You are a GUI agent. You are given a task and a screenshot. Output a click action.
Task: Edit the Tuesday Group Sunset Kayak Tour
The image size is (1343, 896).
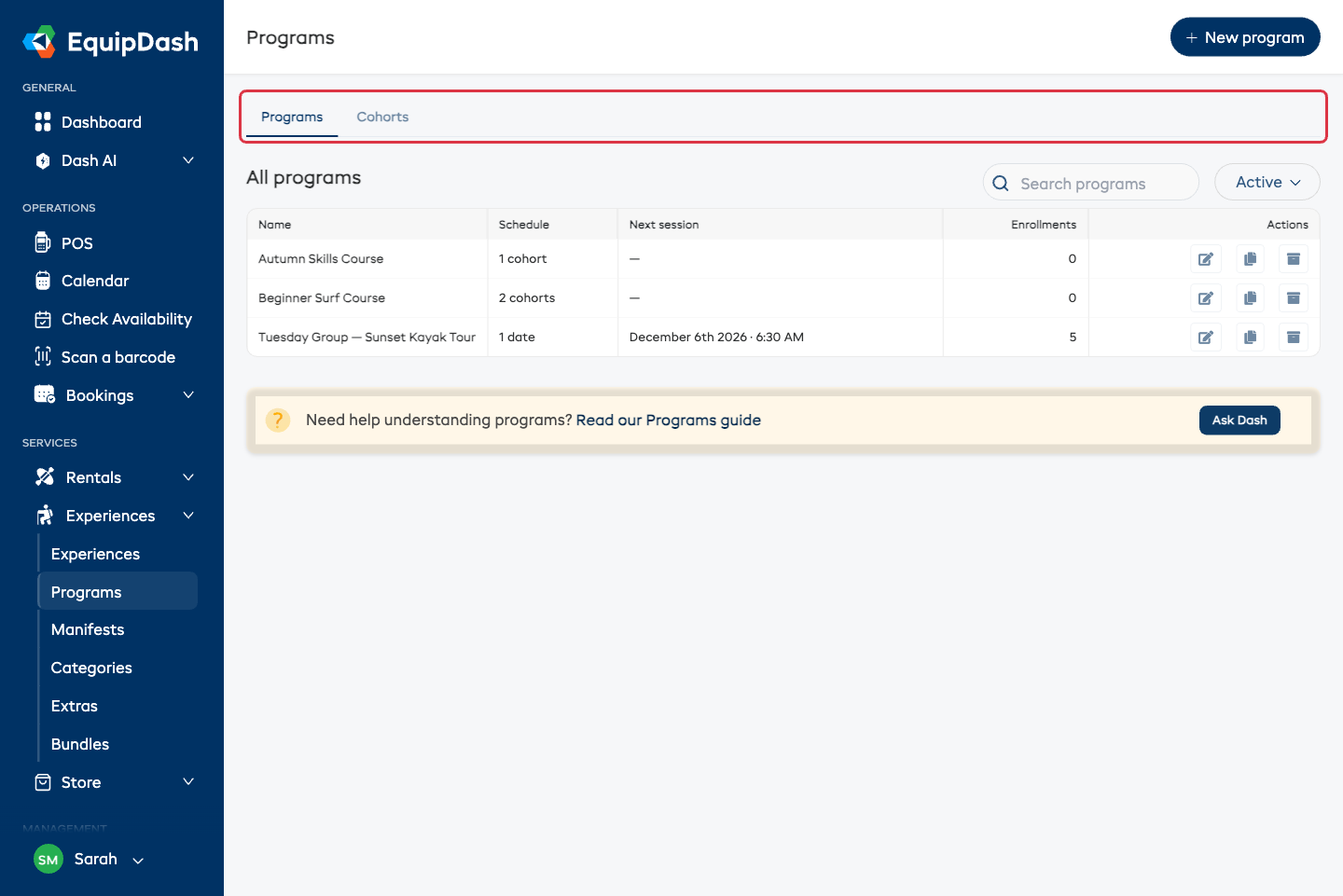(x=1206, y=338)
